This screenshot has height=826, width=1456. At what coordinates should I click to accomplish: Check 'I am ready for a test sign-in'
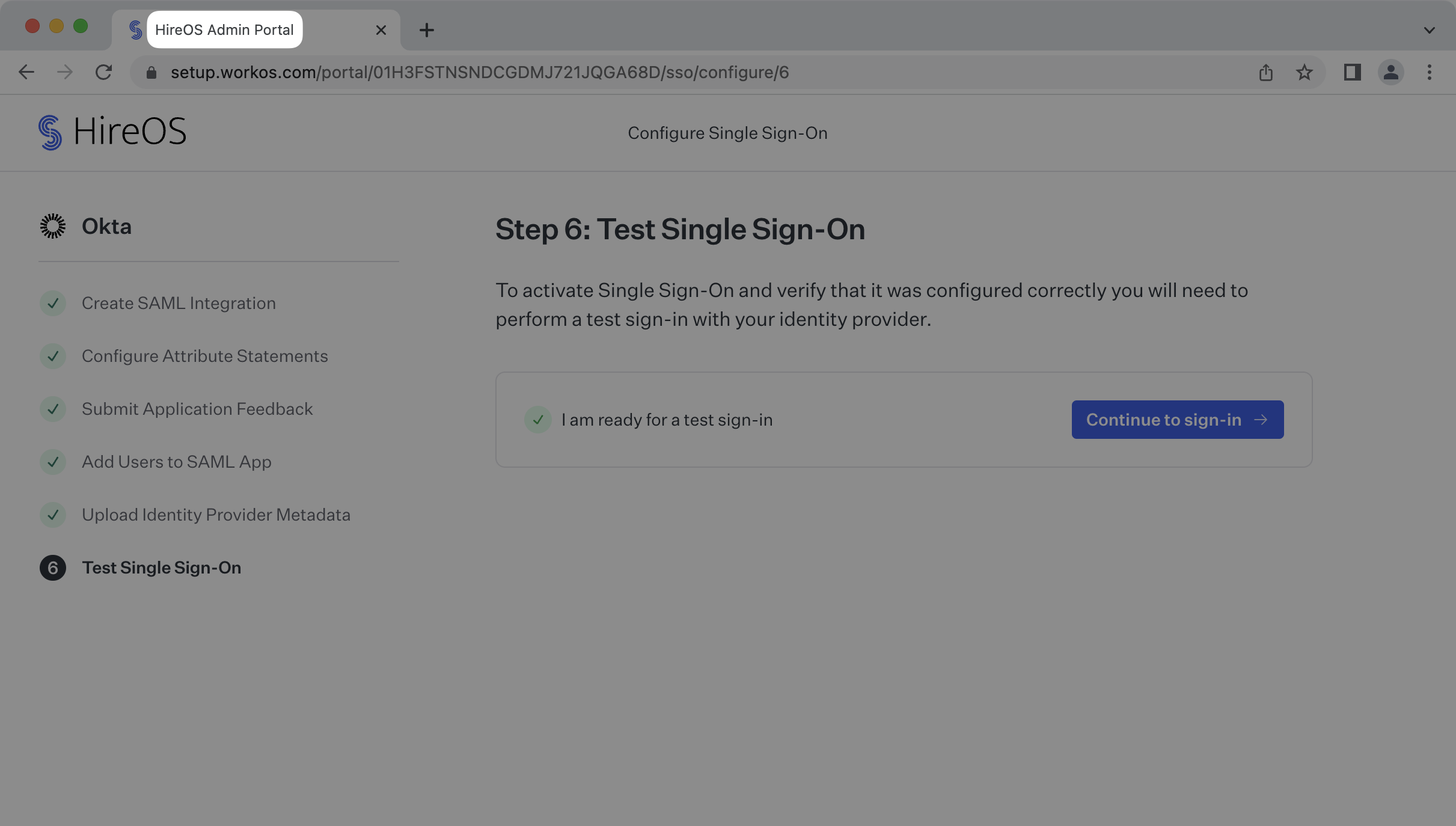click(x=538, y=420)
